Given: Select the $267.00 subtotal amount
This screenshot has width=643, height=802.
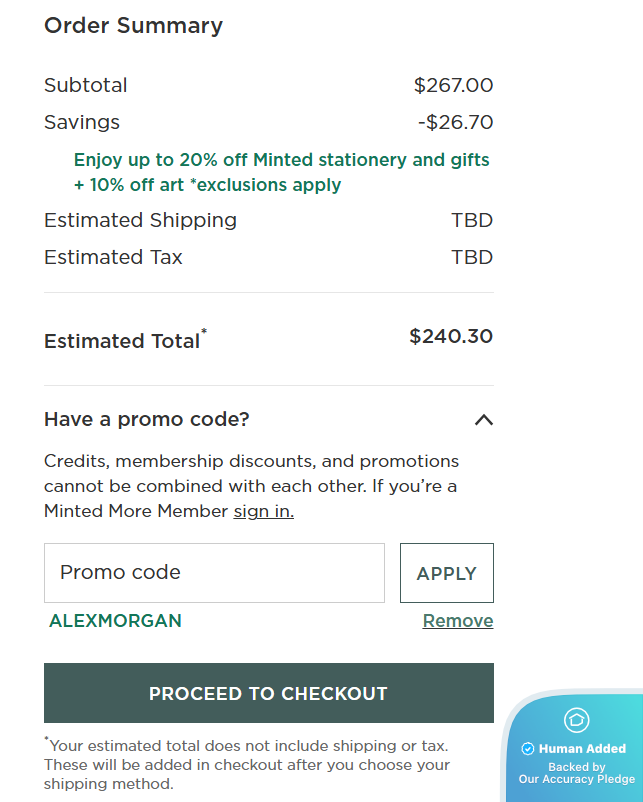Looking at the screenshot, I should click(x=453, y=86).
